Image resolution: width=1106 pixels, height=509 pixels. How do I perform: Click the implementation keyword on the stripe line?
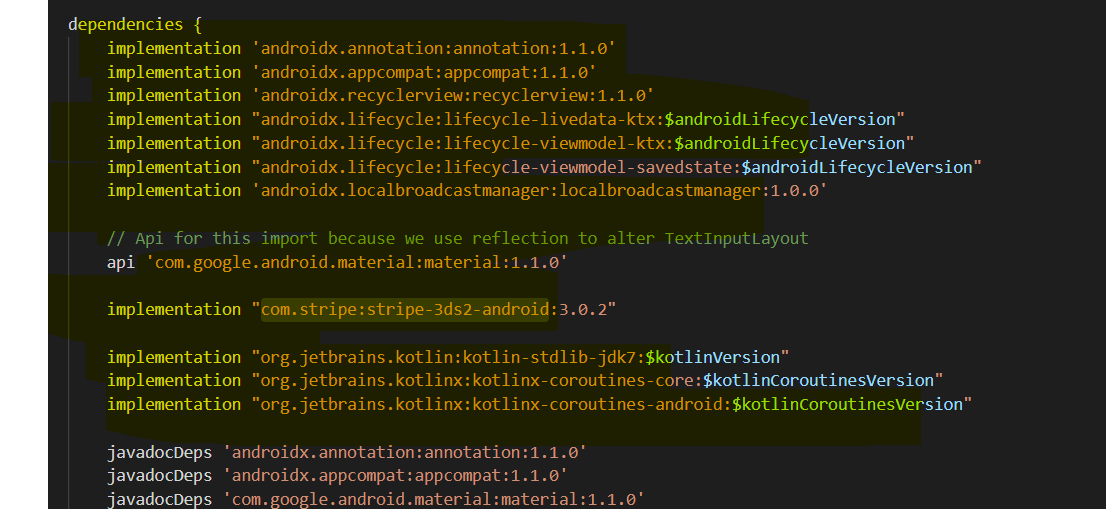[174, 309]
